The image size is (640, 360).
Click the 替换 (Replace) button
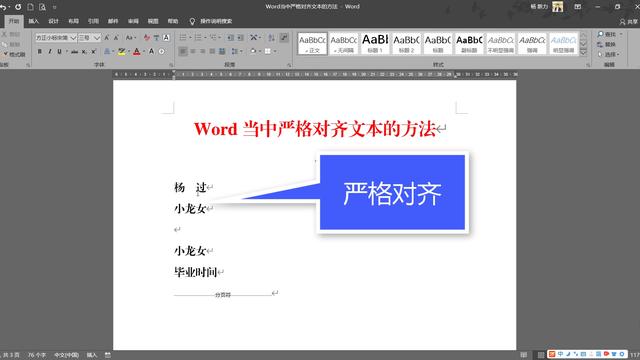(607, 44)
